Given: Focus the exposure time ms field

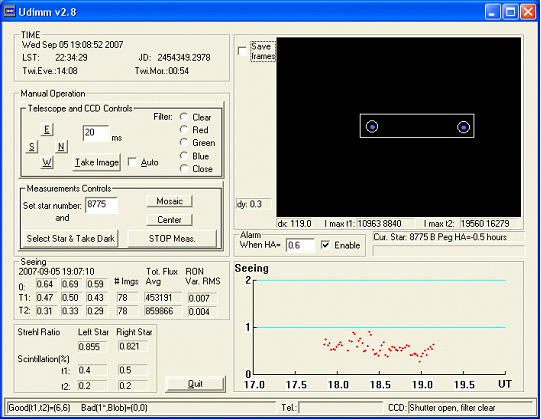Looking at the screenshot, I should click(x=96, y=133).
